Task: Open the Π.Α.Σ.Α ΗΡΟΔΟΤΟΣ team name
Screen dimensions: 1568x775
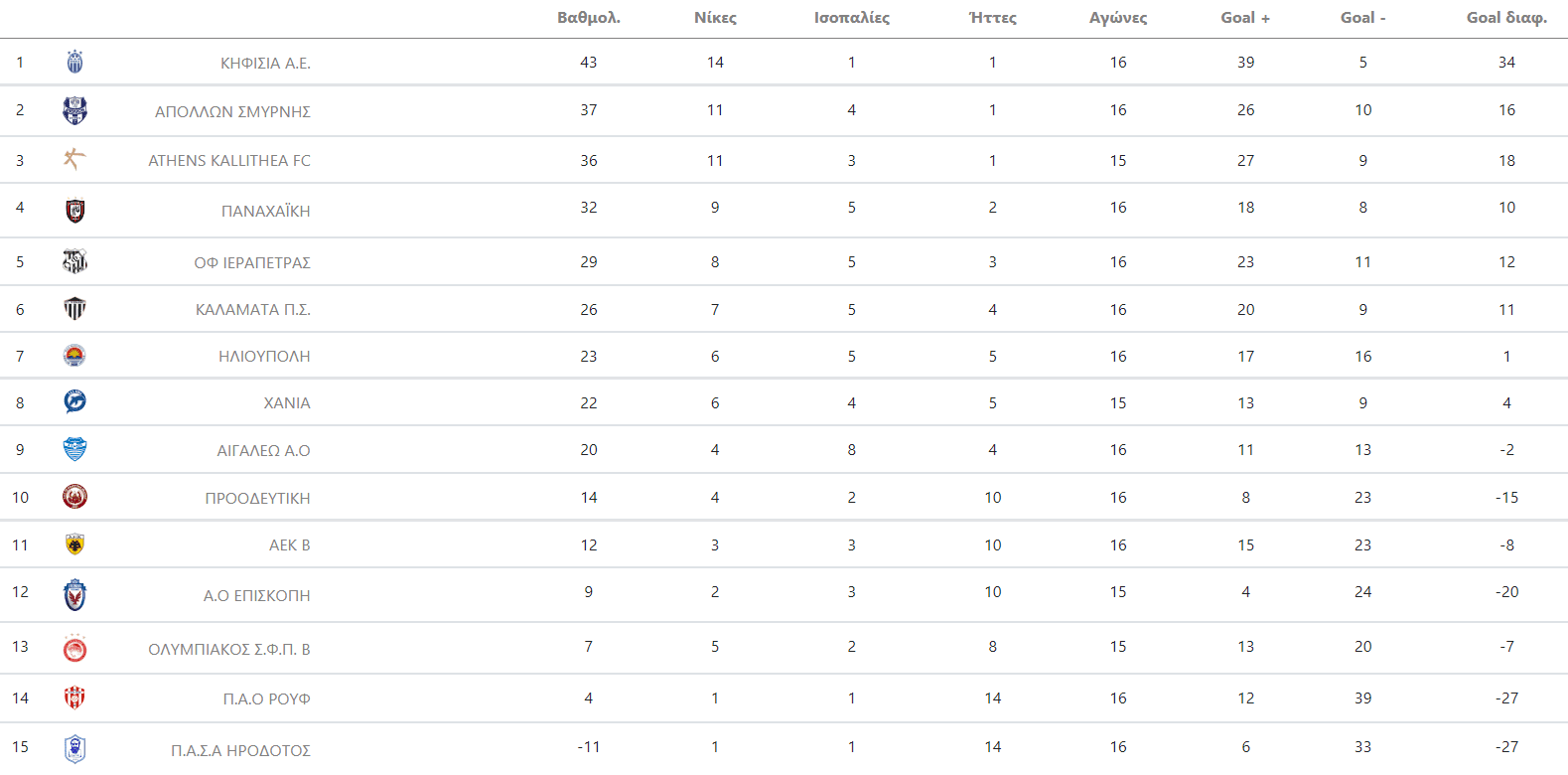Action: pos(240,751)
